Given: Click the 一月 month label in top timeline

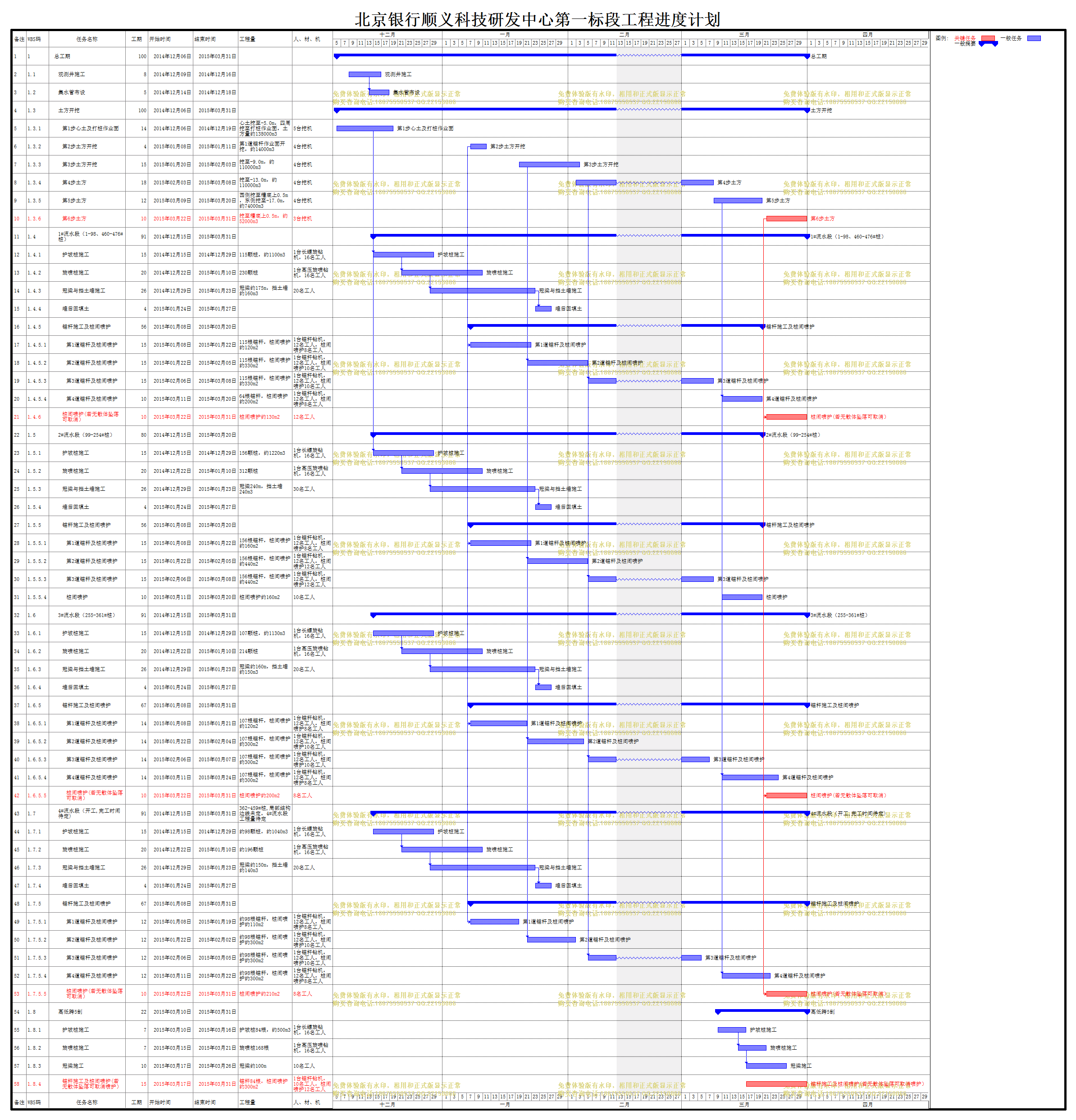Looking at the screenshot, I should (505, 35).
